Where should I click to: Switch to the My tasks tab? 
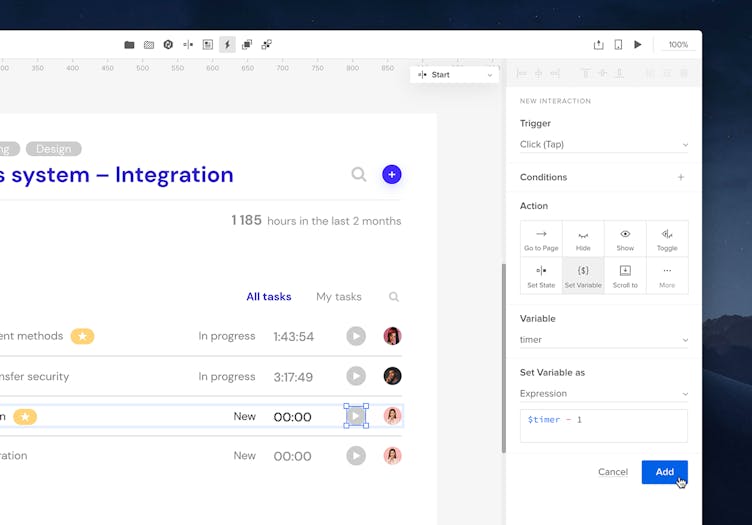(339, 297)
